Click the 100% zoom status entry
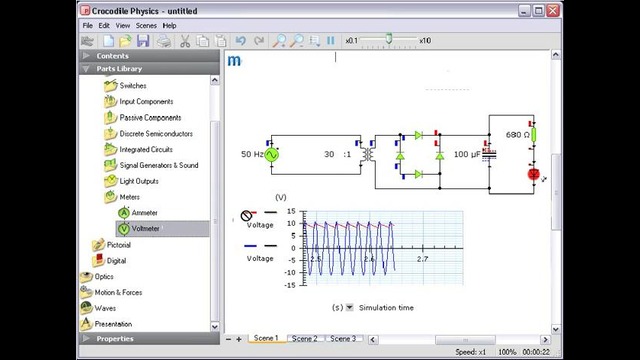 (507, 352)
